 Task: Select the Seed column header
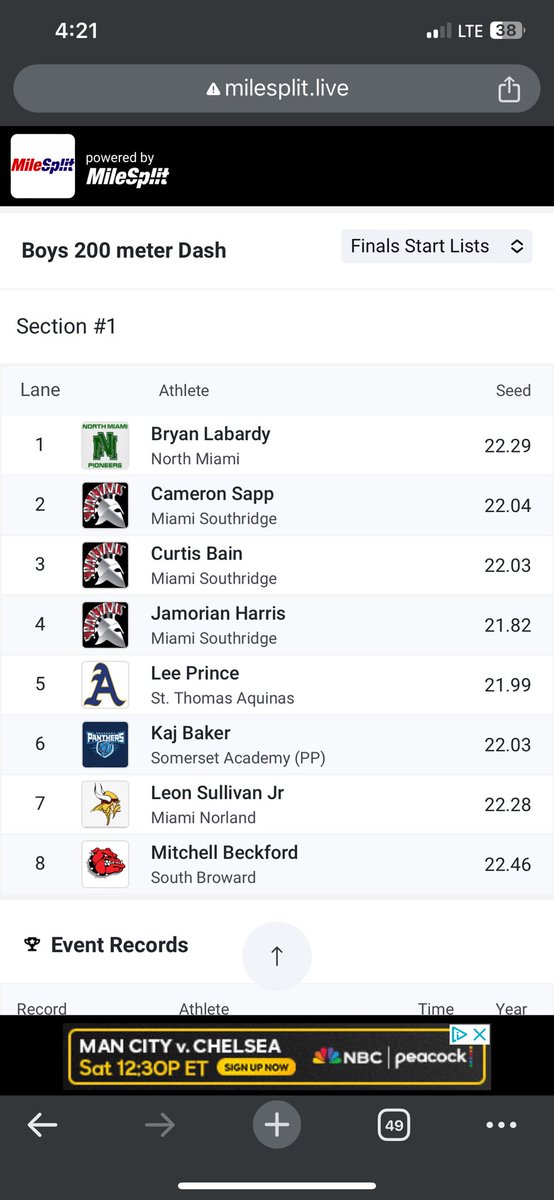pyautogui.click(x=513, y=390)
